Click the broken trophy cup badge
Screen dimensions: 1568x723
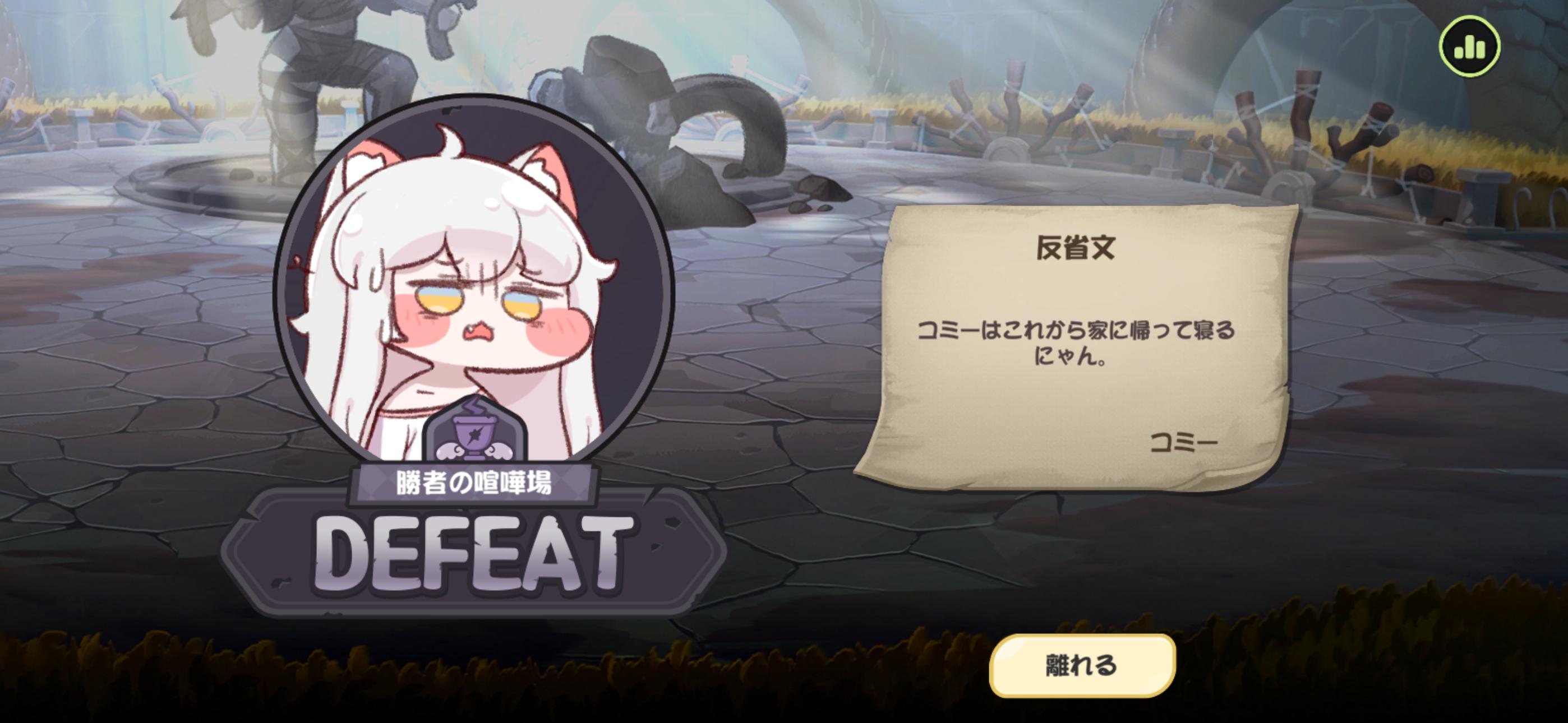474,428
